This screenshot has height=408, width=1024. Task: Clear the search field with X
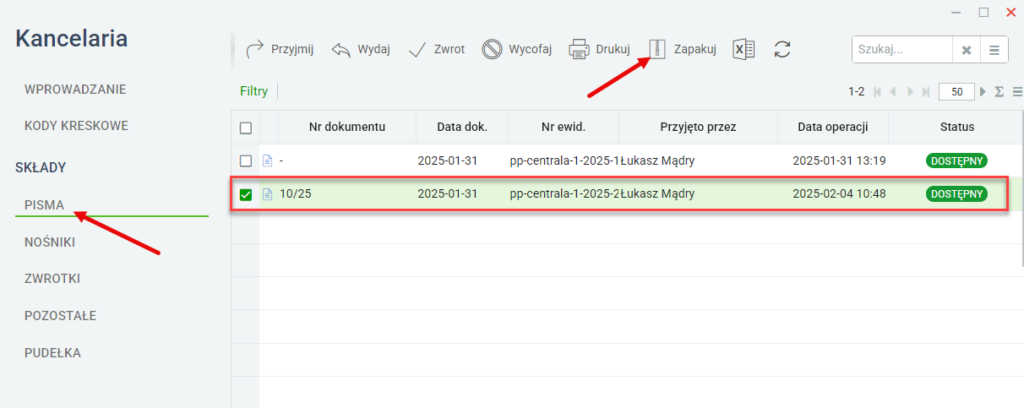[x=967, y=50]
